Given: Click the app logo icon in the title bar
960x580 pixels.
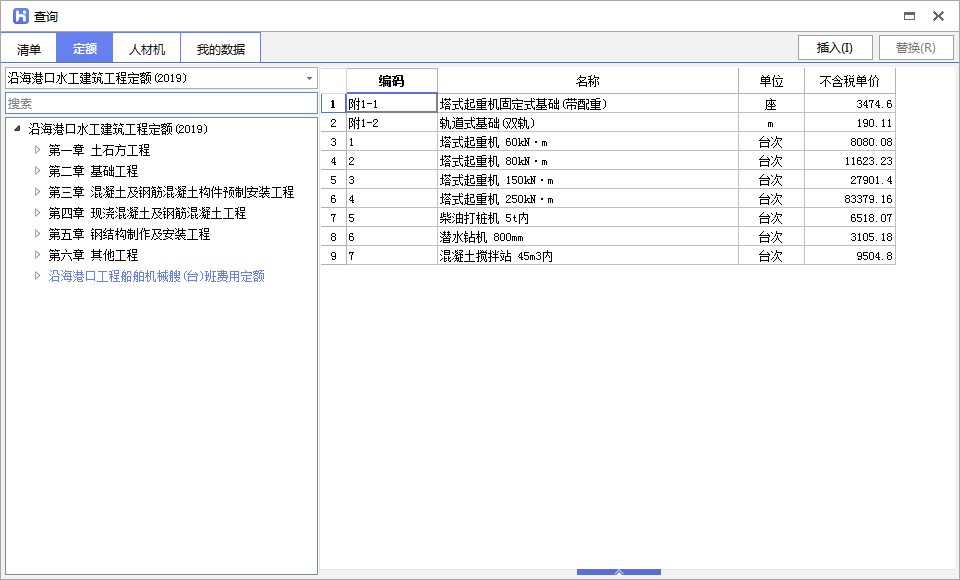Looking at the screenshot, I should [17, 16].
